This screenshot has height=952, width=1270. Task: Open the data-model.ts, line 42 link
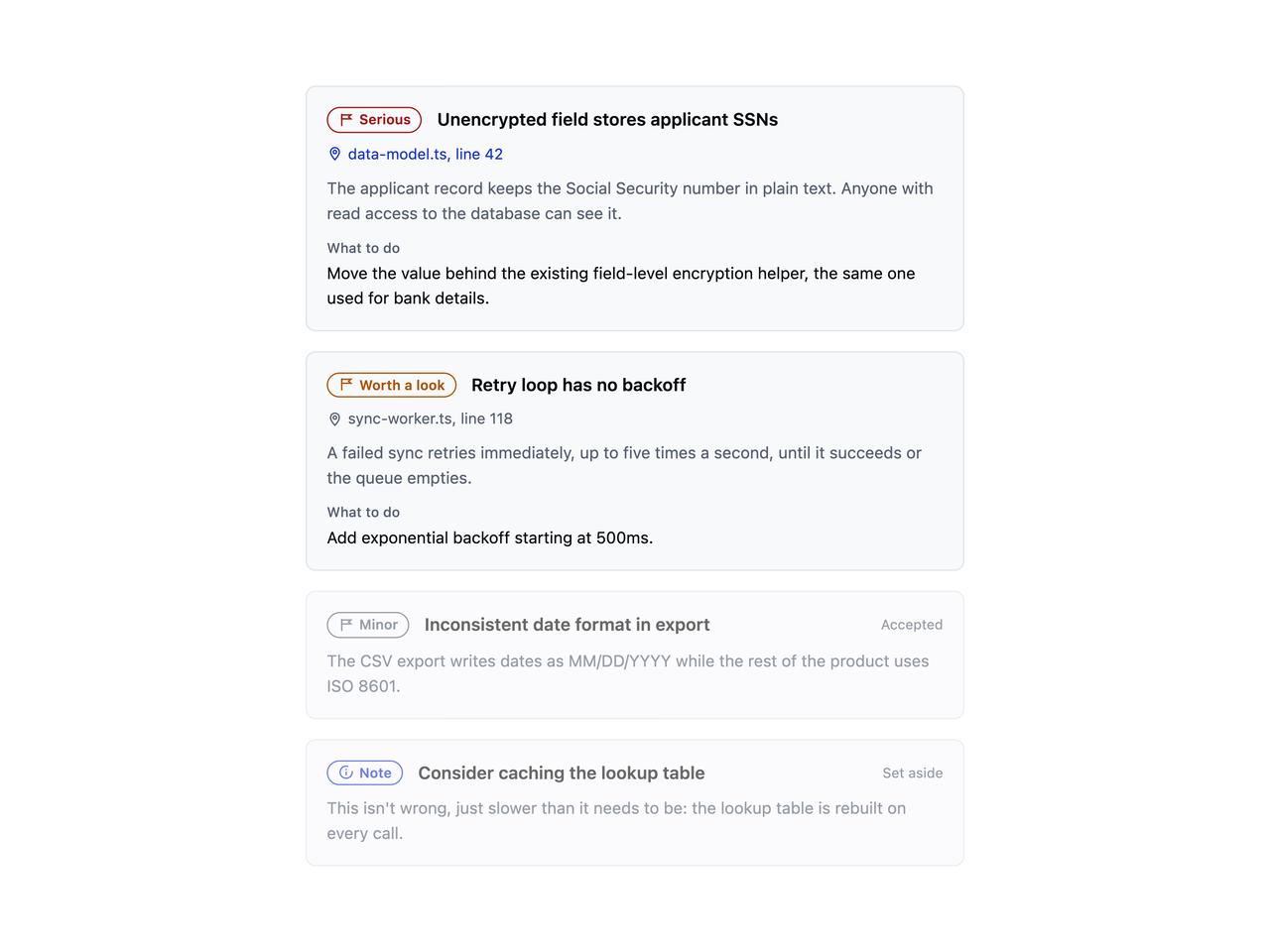(x=425, y=154)
